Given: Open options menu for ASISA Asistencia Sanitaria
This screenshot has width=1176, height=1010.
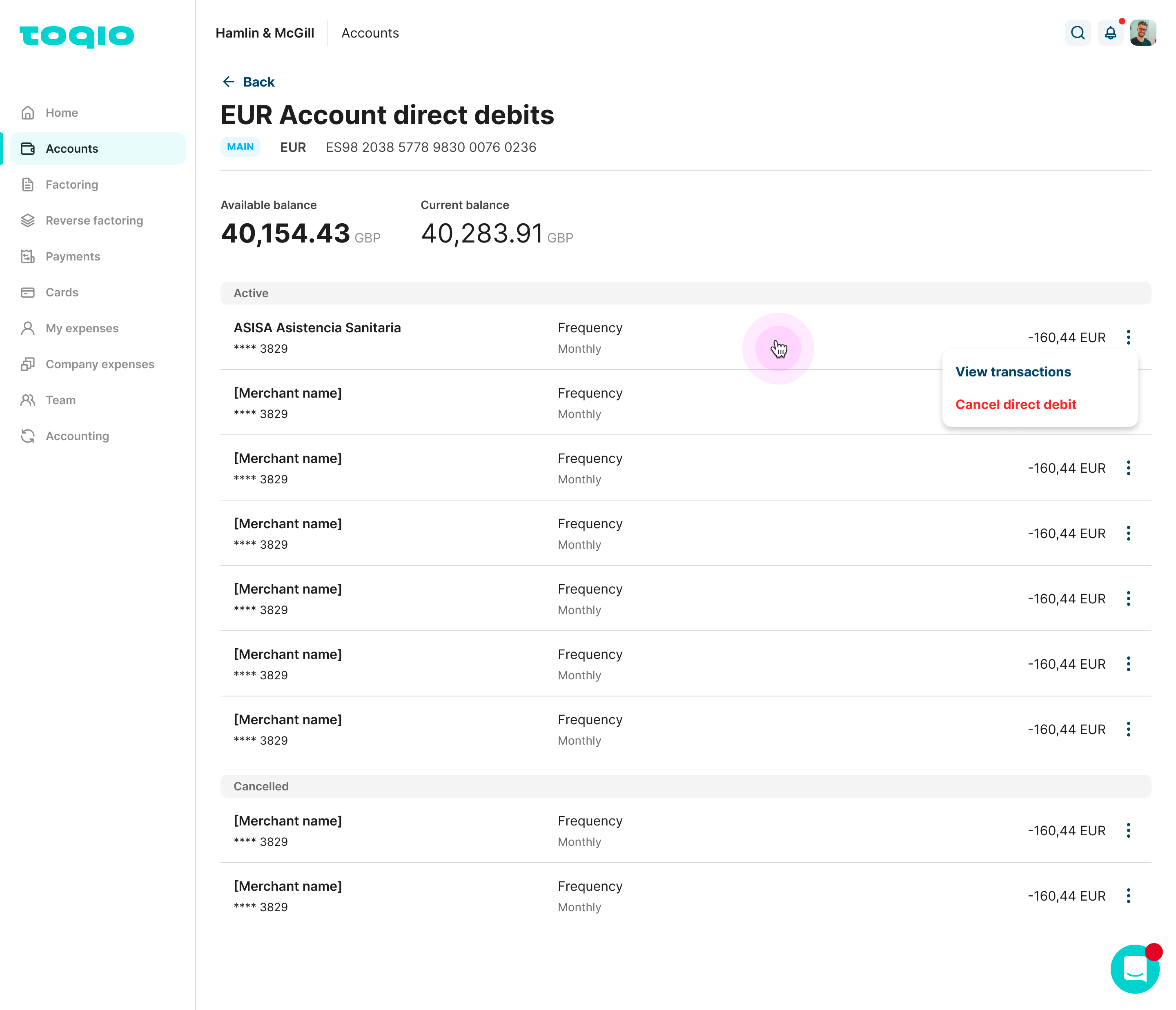Looking at the screenshot, I should [x=1128, y=338].
